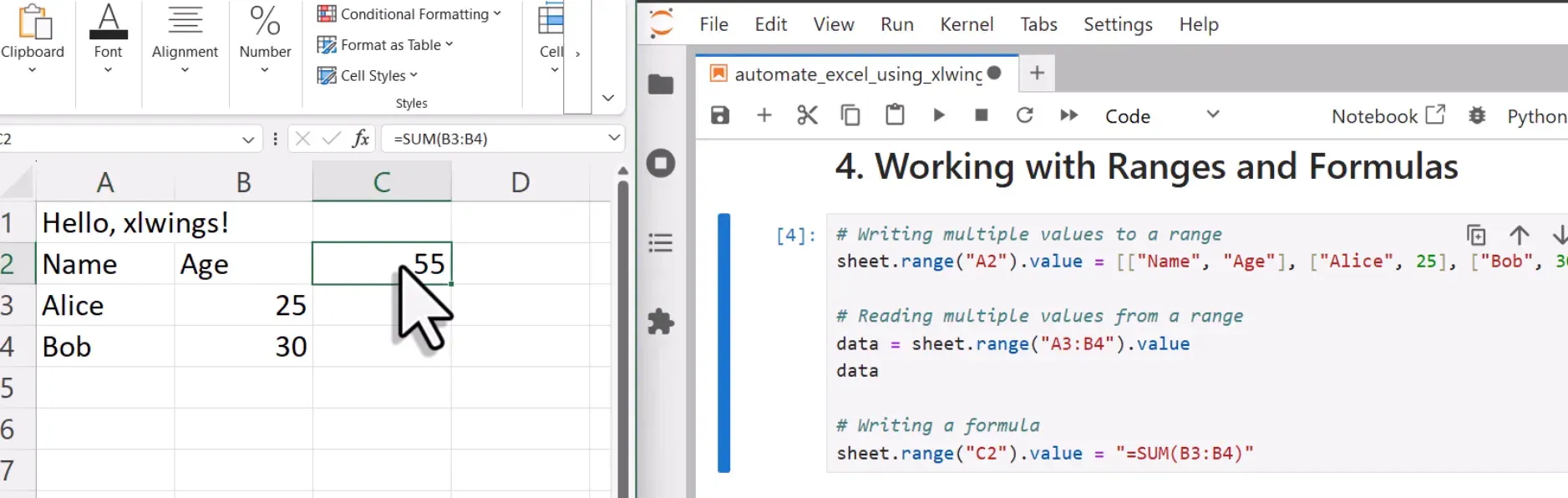Collapse the Excel ribbon chevron
This screenshot has height=498, width=1568.
click(x=608, y=98)
